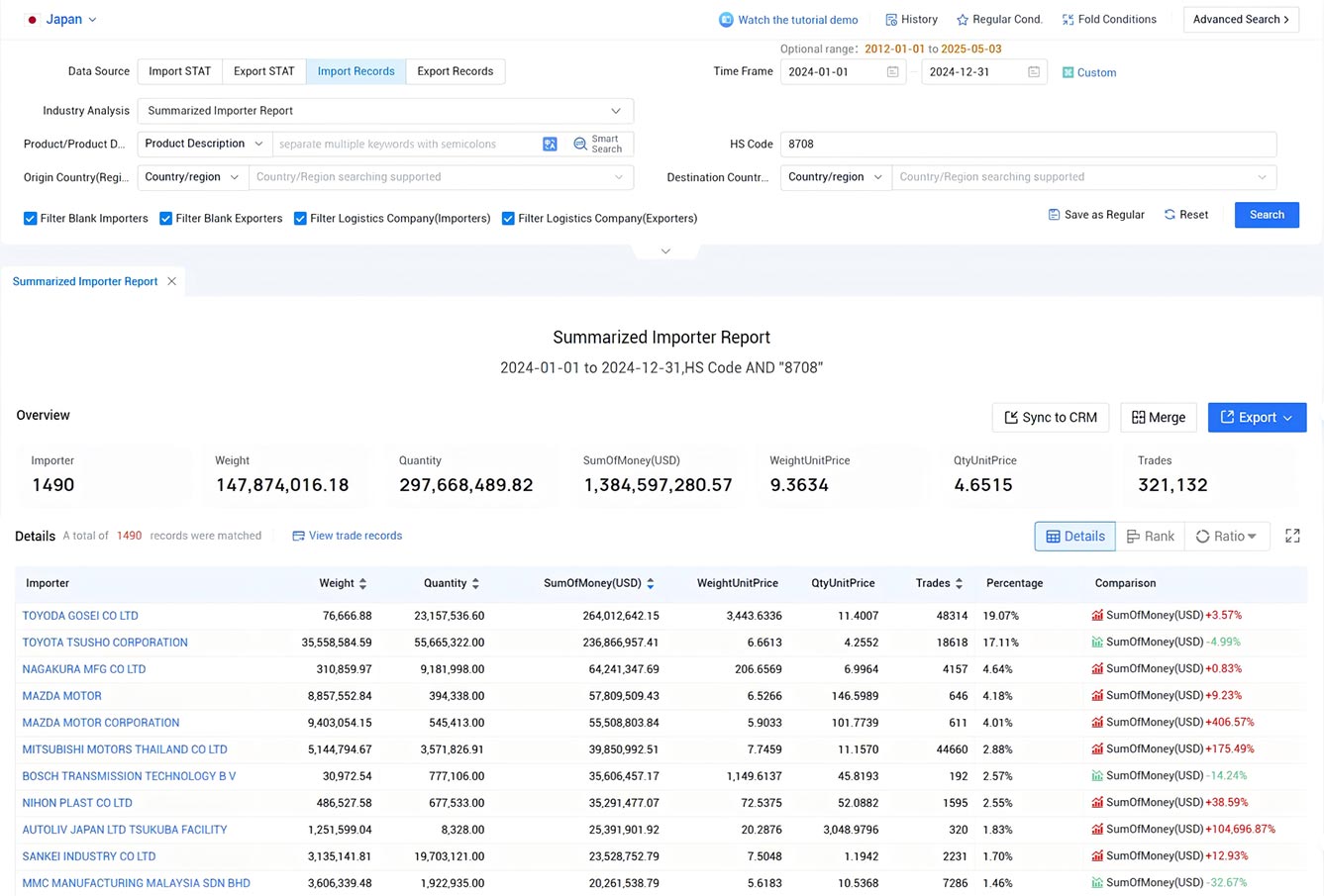
Task: Select the Import STAT data source tab
Action: [x=179, y=71]
